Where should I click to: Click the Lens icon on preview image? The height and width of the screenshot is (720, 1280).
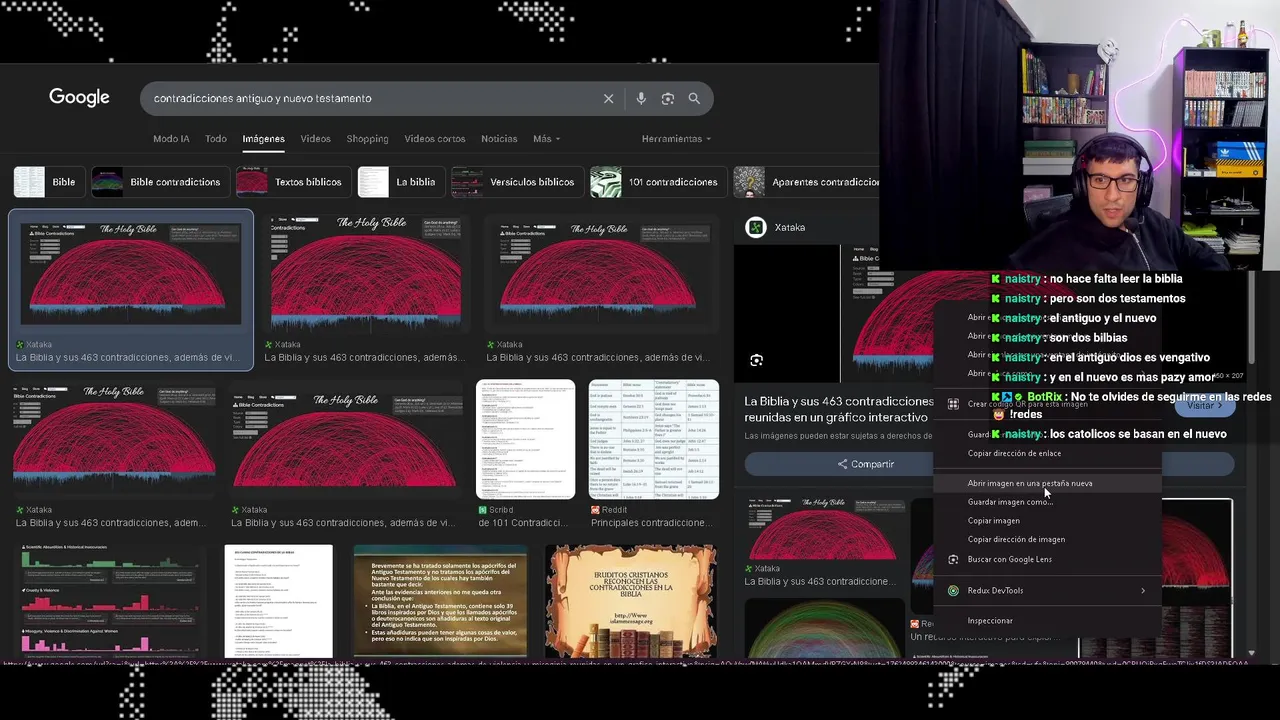[756, 360]
